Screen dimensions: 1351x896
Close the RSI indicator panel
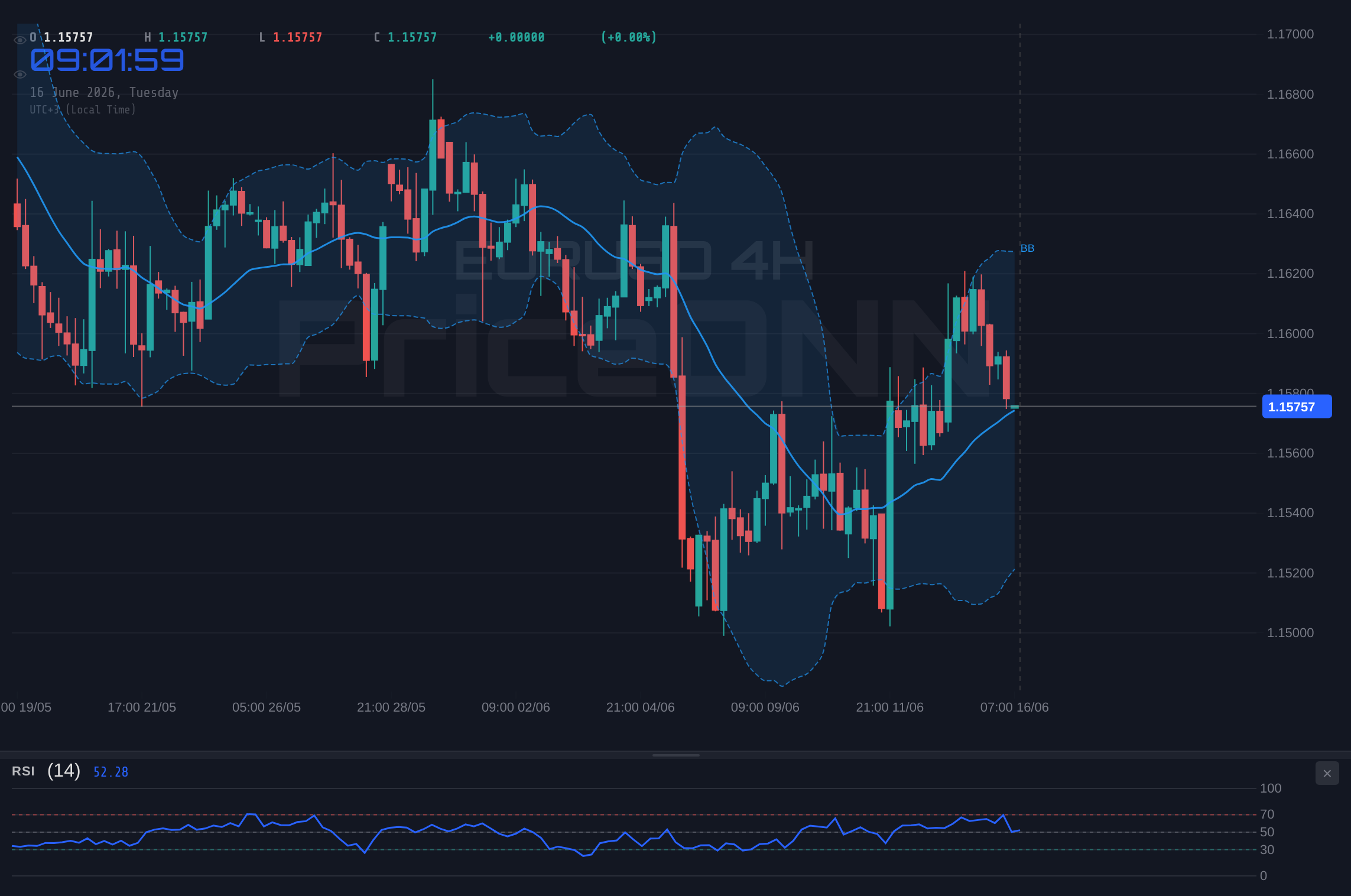[x=1327, y=773]
